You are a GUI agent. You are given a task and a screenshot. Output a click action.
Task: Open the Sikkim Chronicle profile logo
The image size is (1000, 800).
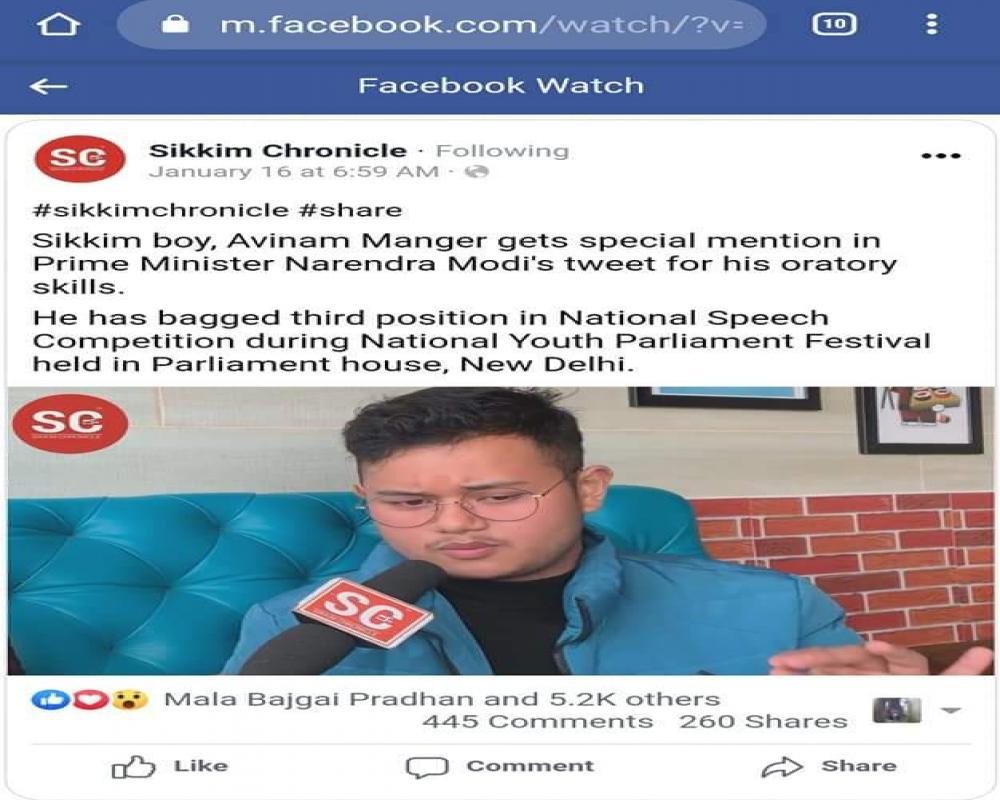80,159
